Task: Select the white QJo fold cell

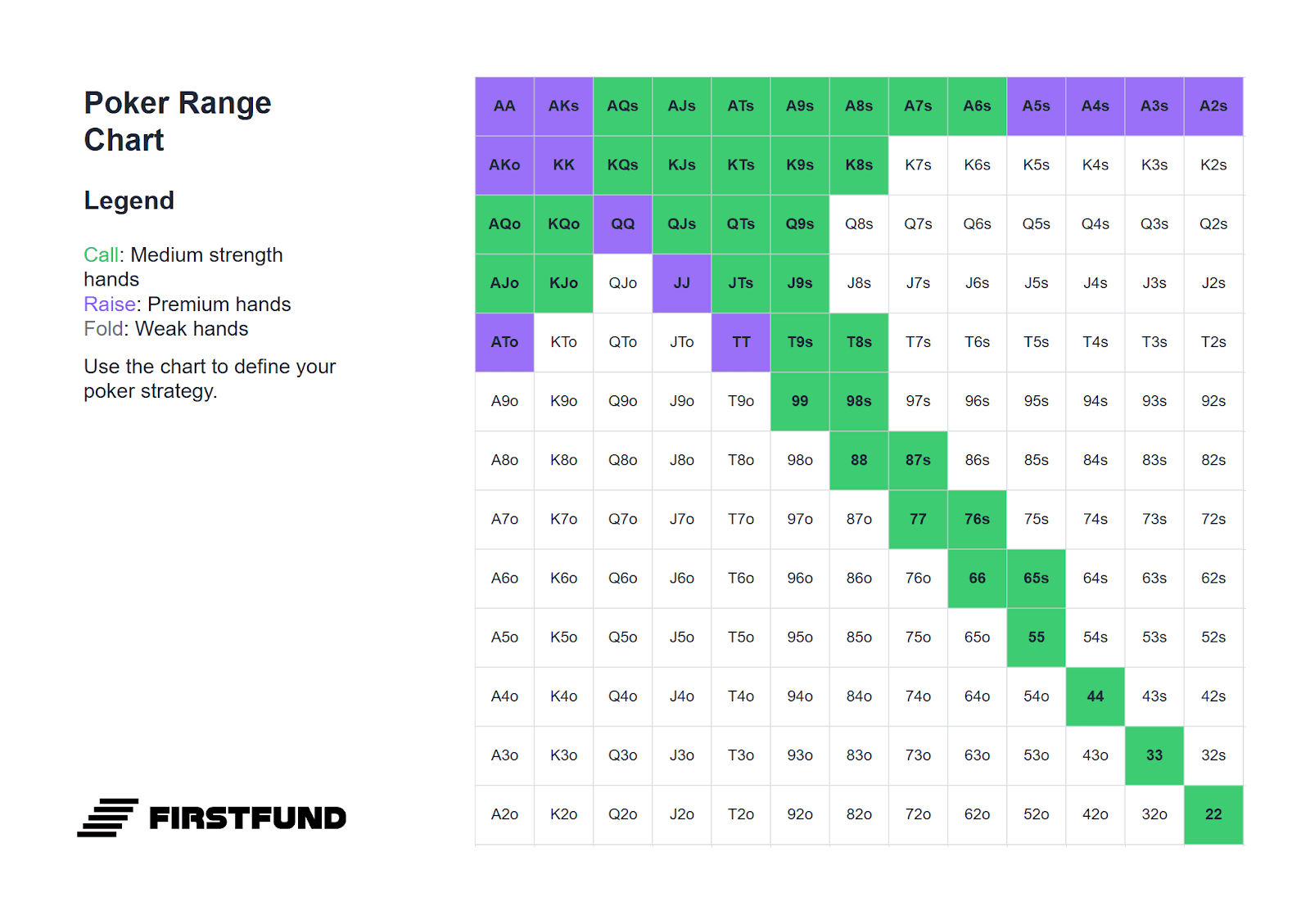Action: point(623,283)
